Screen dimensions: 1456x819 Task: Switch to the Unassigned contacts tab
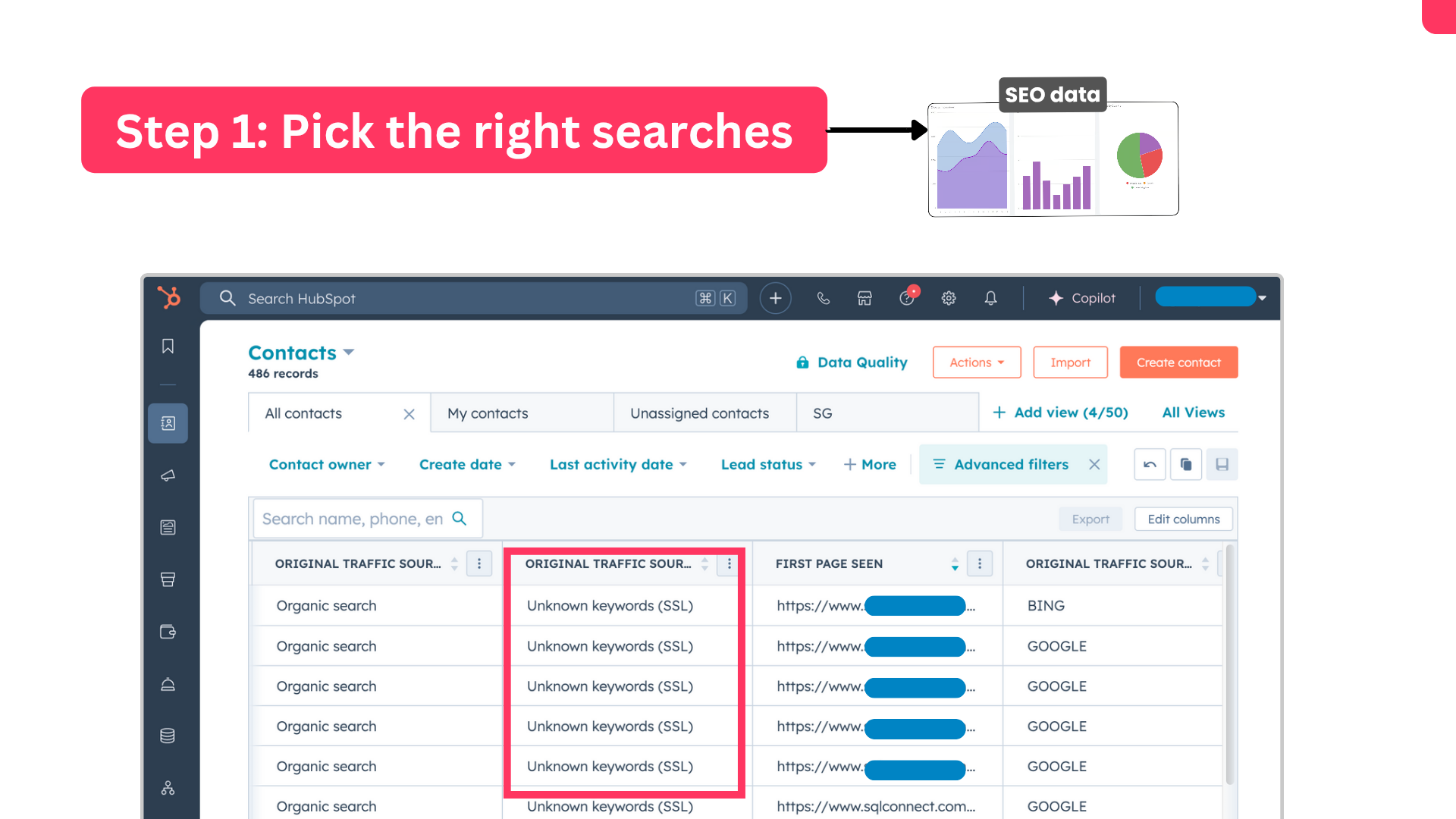704,413
